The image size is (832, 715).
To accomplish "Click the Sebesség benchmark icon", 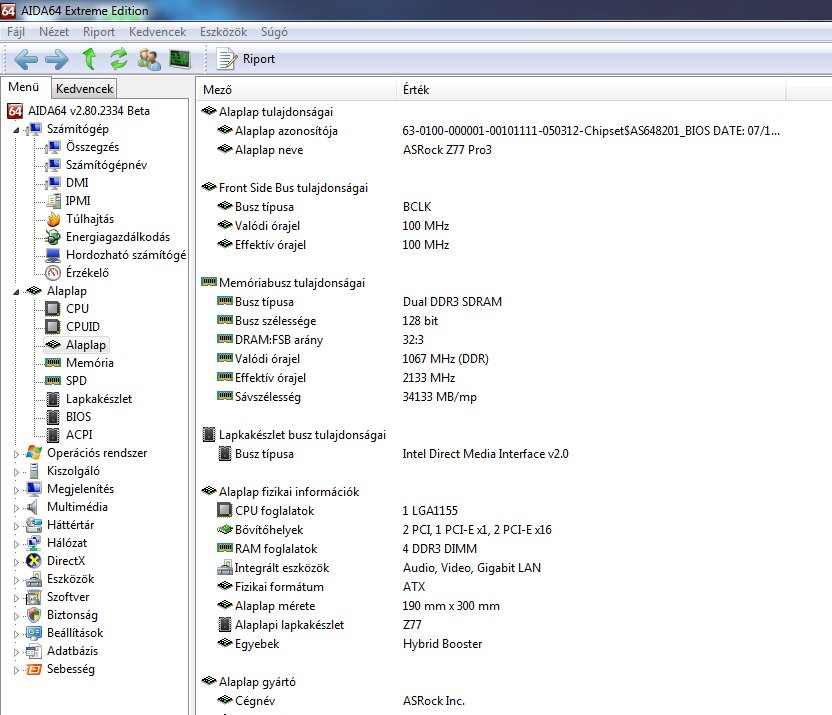I will click(34, 669).
